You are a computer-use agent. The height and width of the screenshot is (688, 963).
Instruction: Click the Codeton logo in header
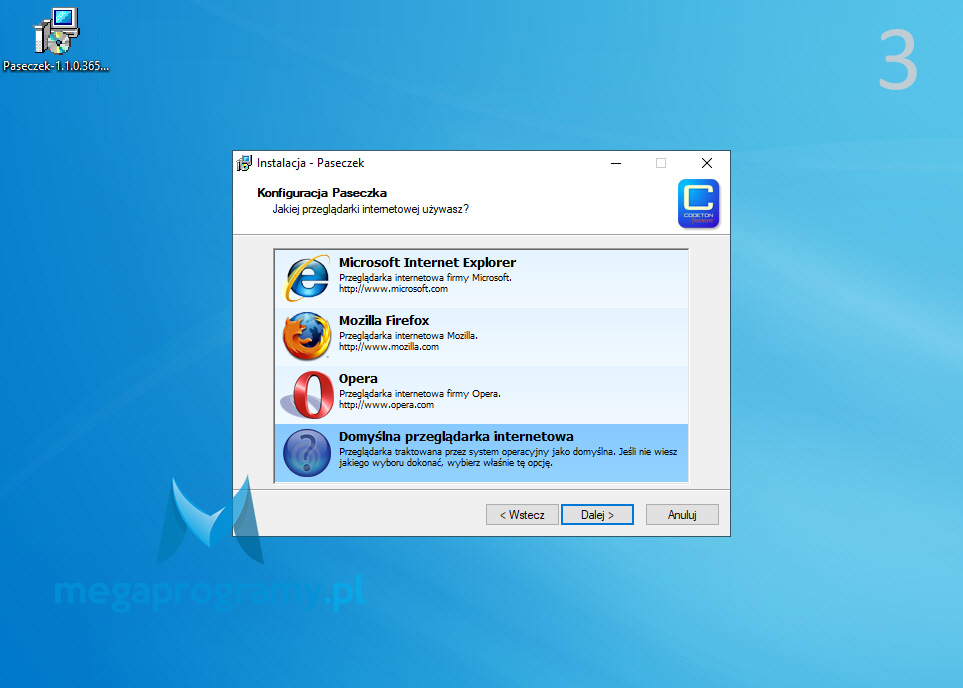[698, 204]
